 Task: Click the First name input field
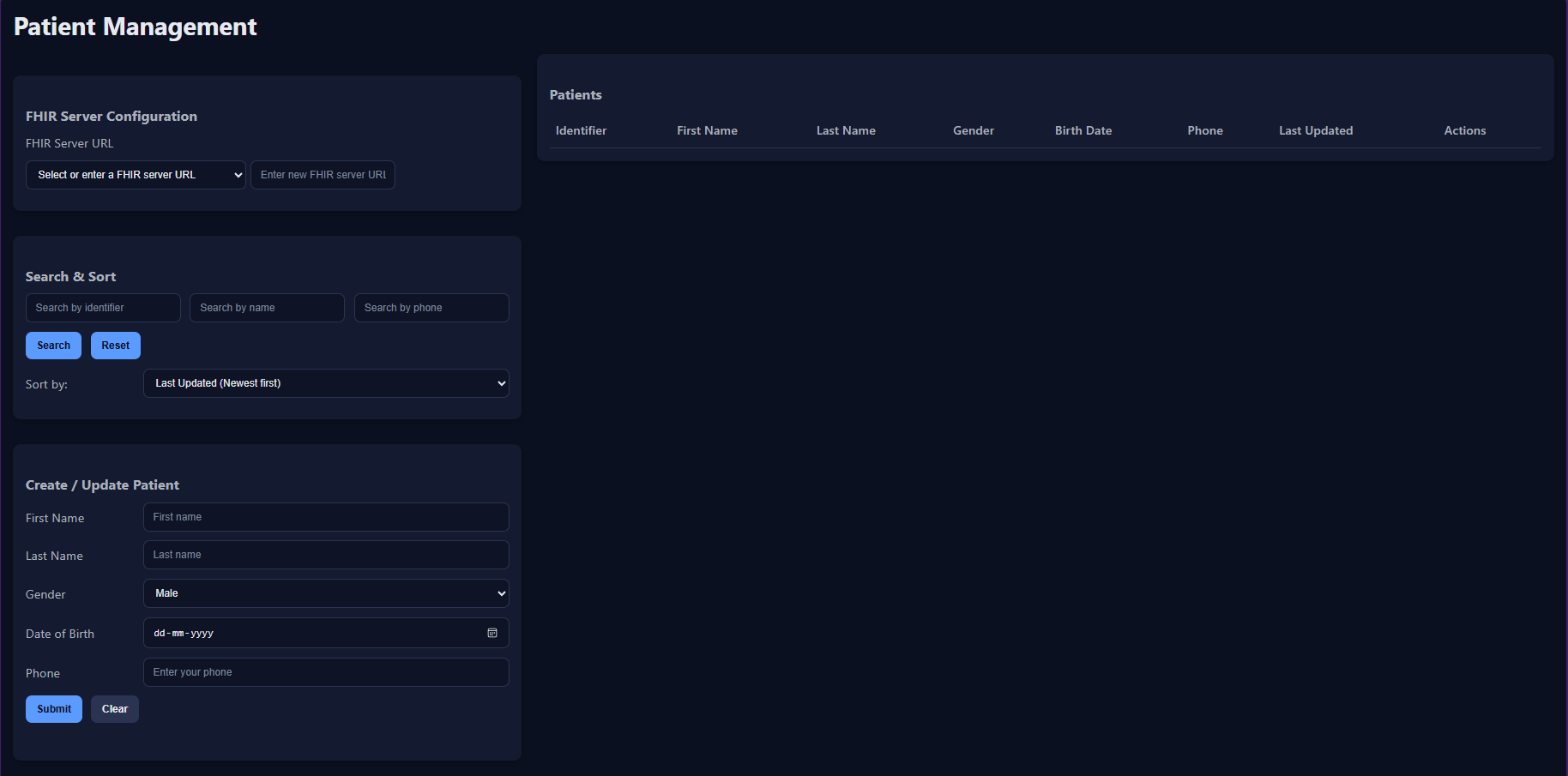(x=326, y=517)
